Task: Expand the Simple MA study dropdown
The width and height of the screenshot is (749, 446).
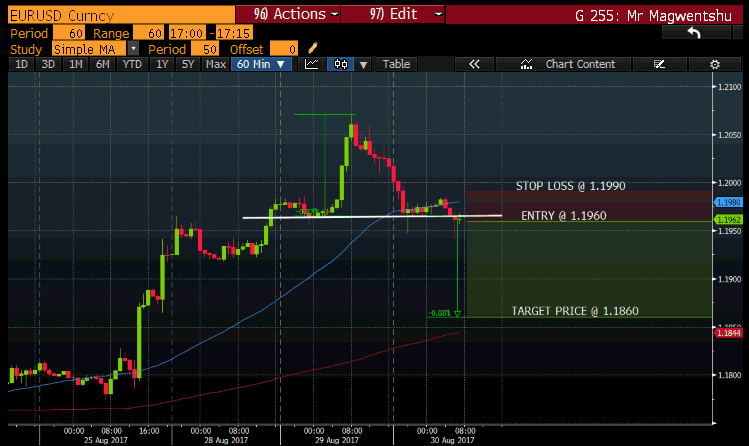Action: click(133, 48)
